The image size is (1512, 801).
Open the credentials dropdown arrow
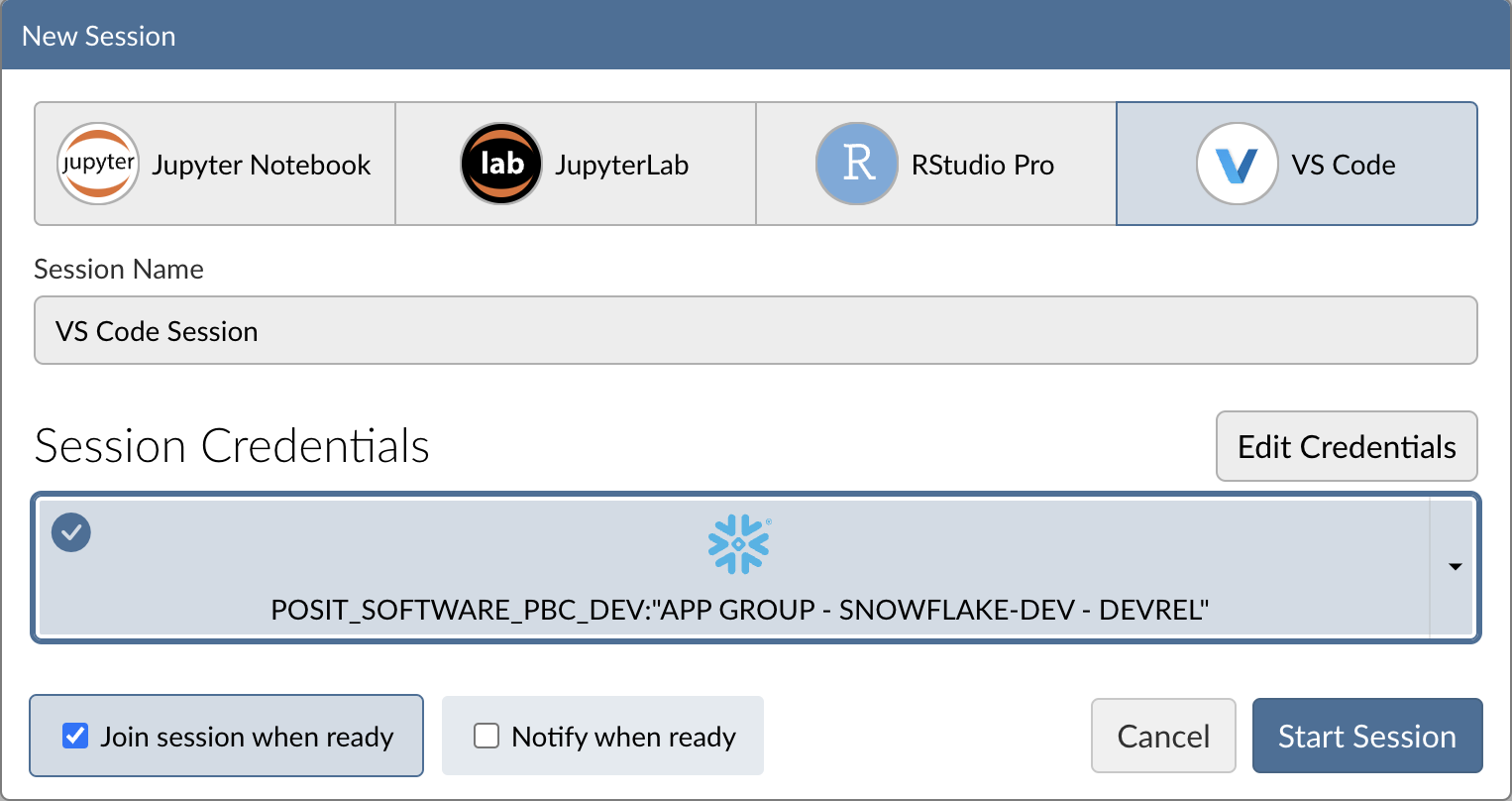[x=1455, y=567]
